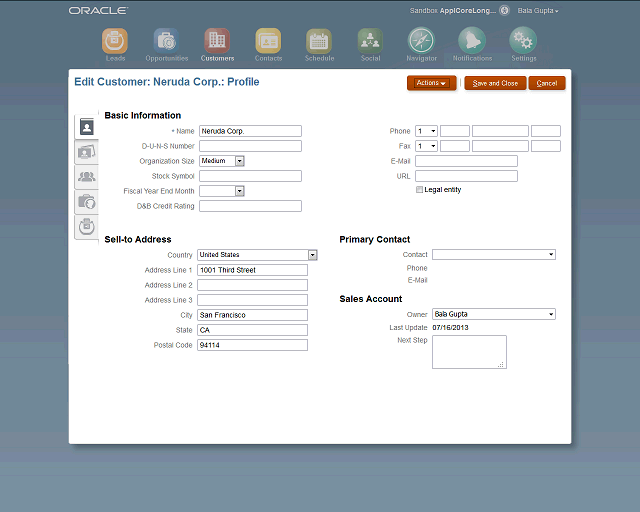
Task: Click the State field
Action: click(252, 330)
